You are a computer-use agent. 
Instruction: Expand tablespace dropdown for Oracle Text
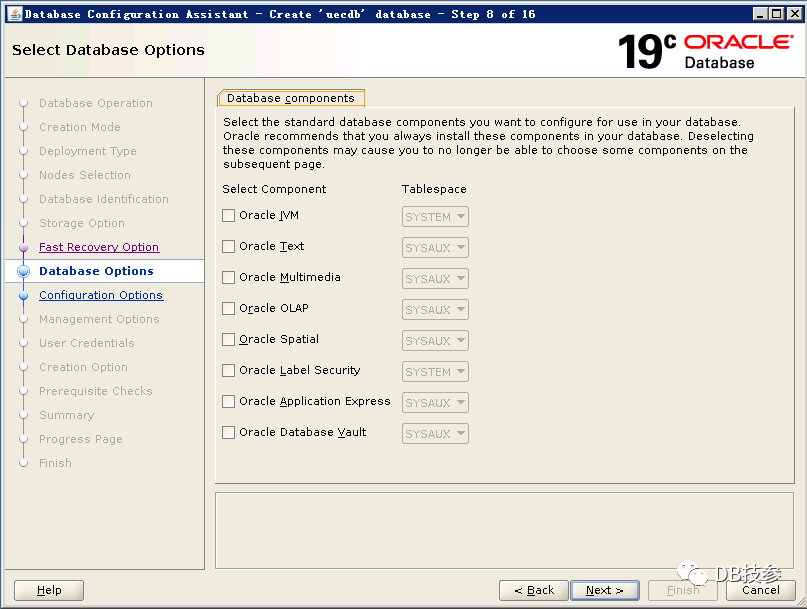[435, 248]
